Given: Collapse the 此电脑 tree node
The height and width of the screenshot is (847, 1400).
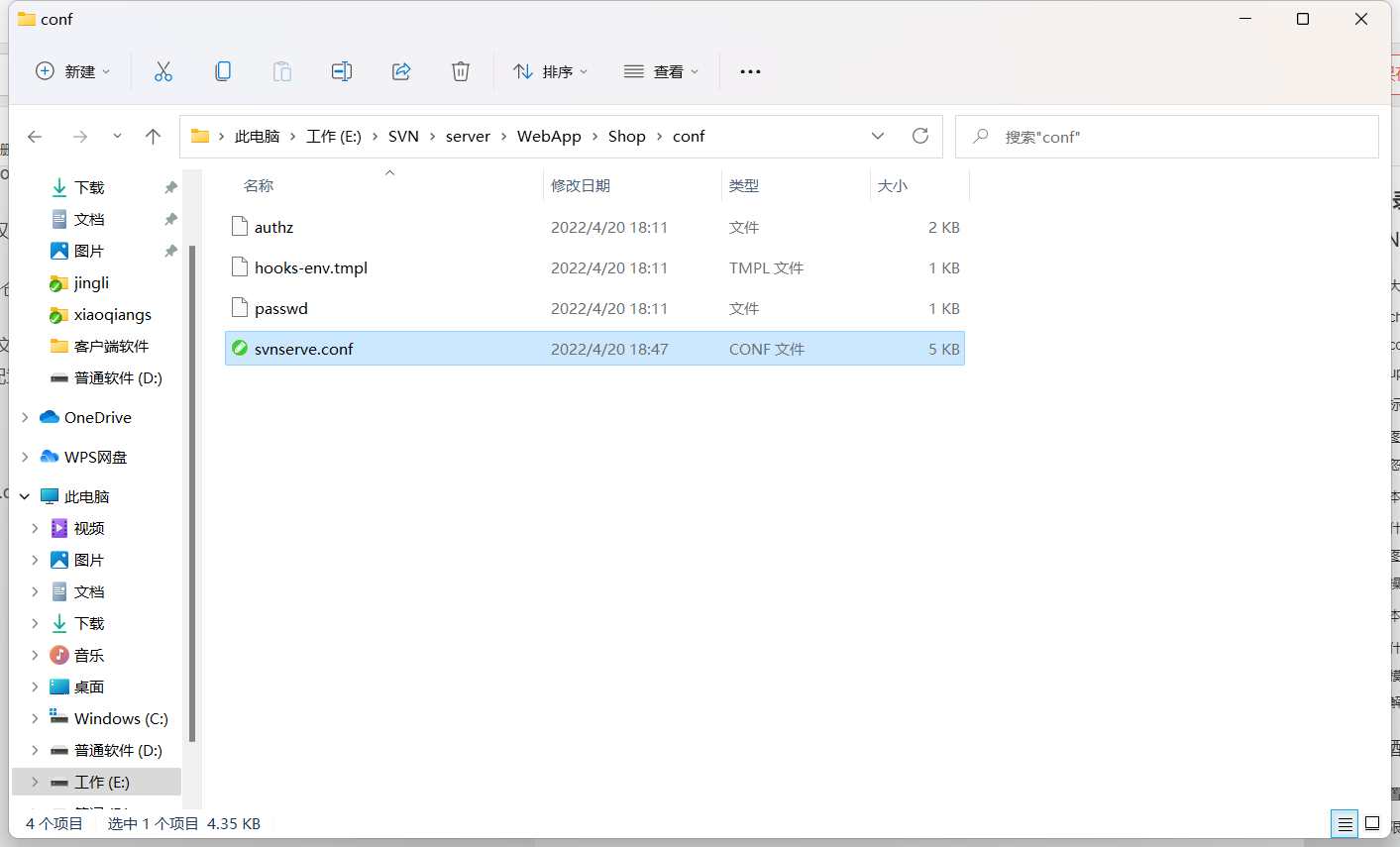Looking at the screenshot, I should tap(25, 497).
